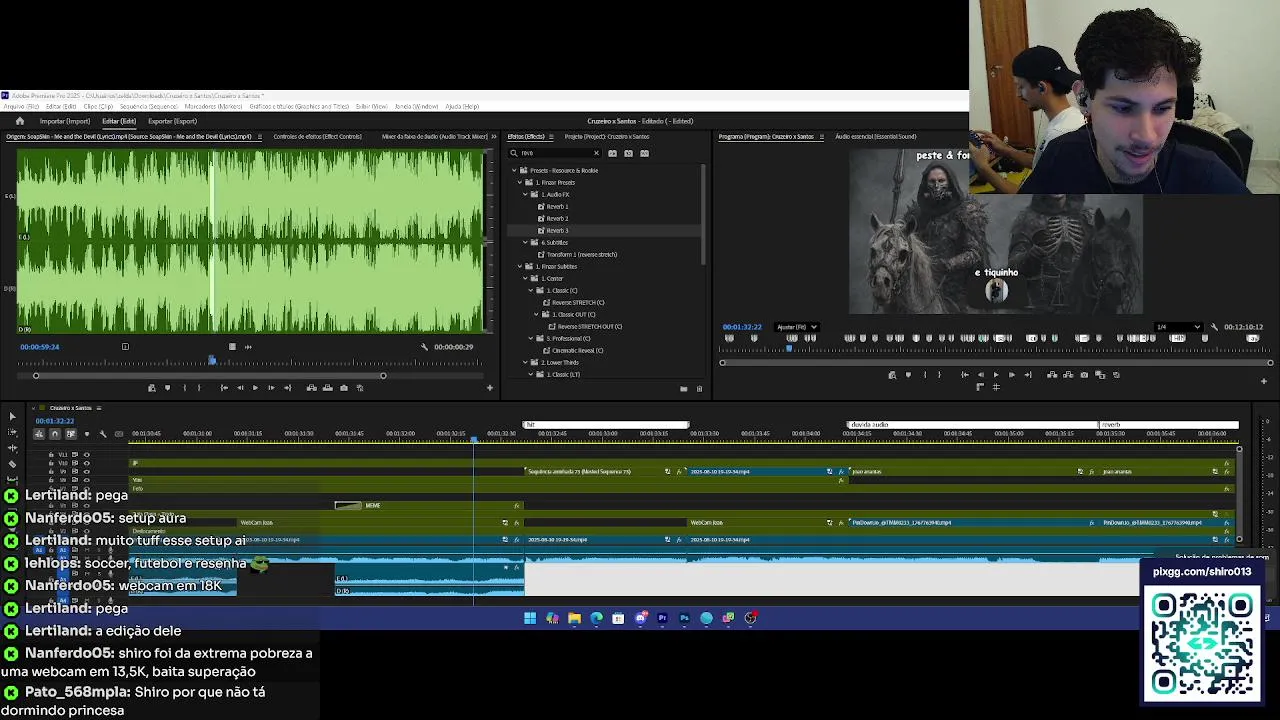Switch to Áudio essencial (Essential Sound) tab

click(x=875, y=136)
